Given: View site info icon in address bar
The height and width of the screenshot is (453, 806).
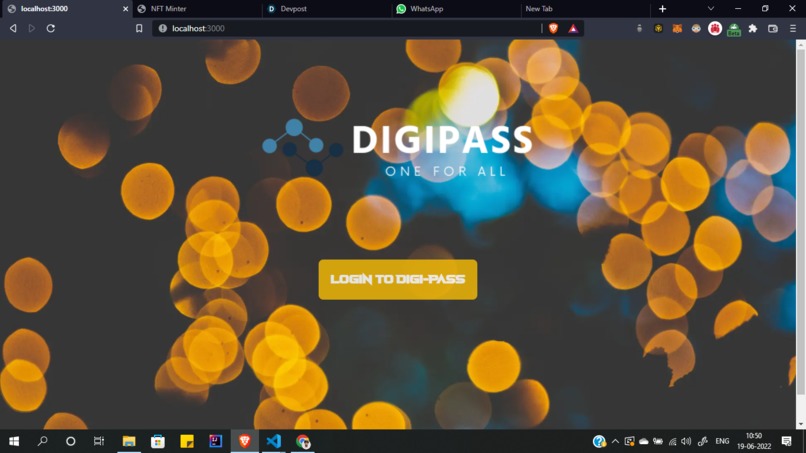Looking at the screenshot, I should click(x=162, y=28).
